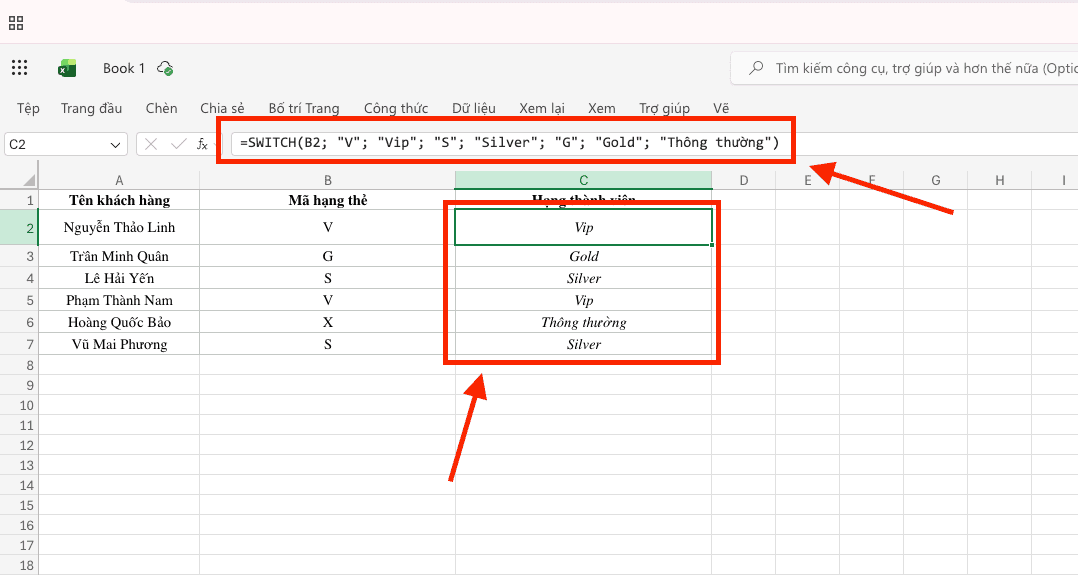The height and width of the screenshot is (575, 1078).
Task: Select the Thông thường cell
Action: point(583,322)
